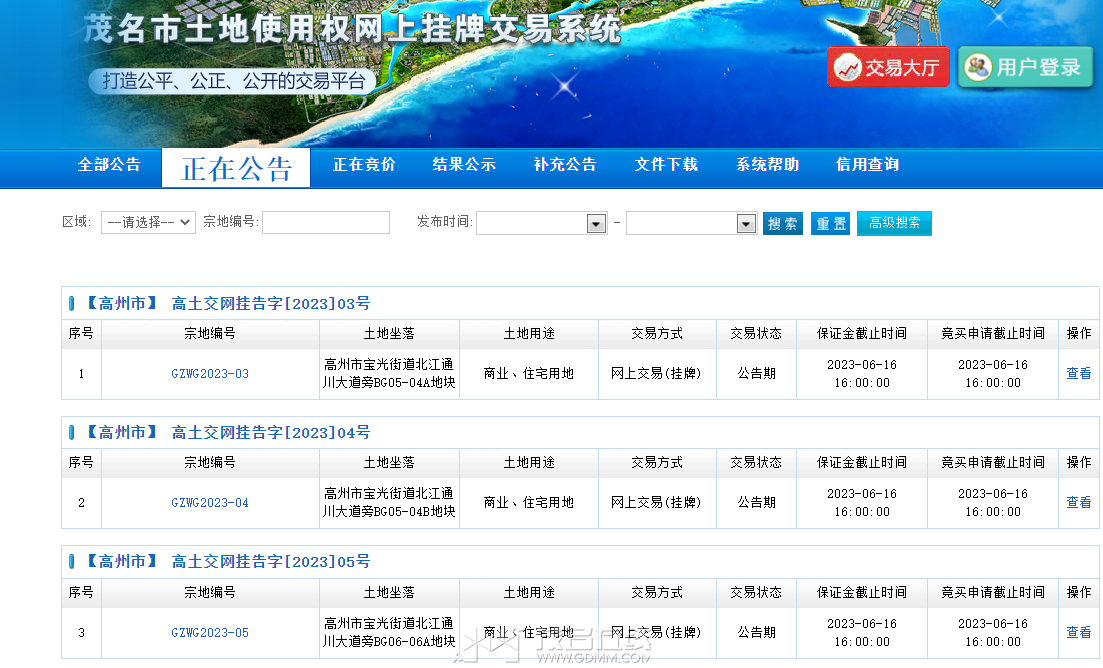The image size is (1103, 668).
Task: Open the 结果公示 tab
Action: coord(464,165)
